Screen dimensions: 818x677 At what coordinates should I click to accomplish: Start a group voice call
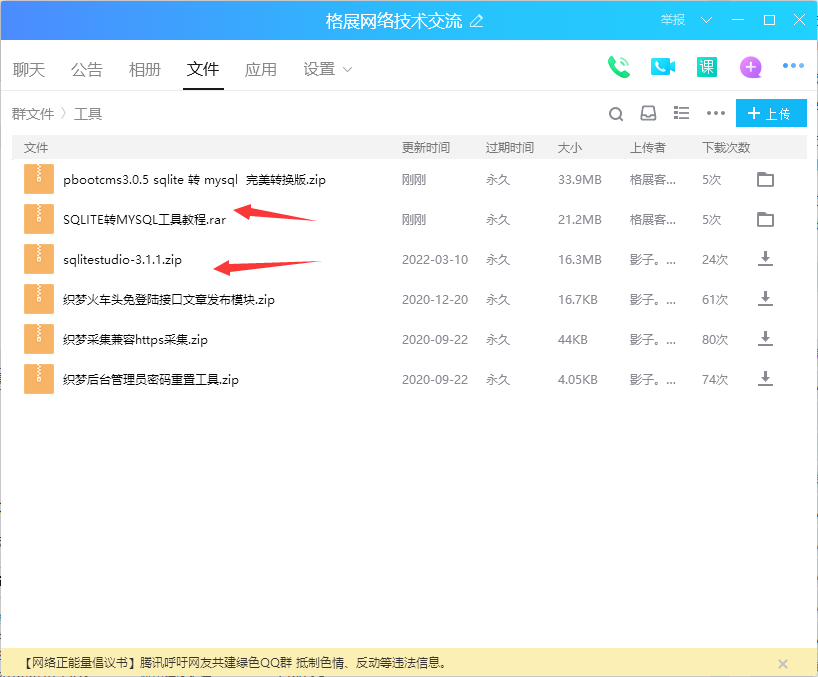619,67
